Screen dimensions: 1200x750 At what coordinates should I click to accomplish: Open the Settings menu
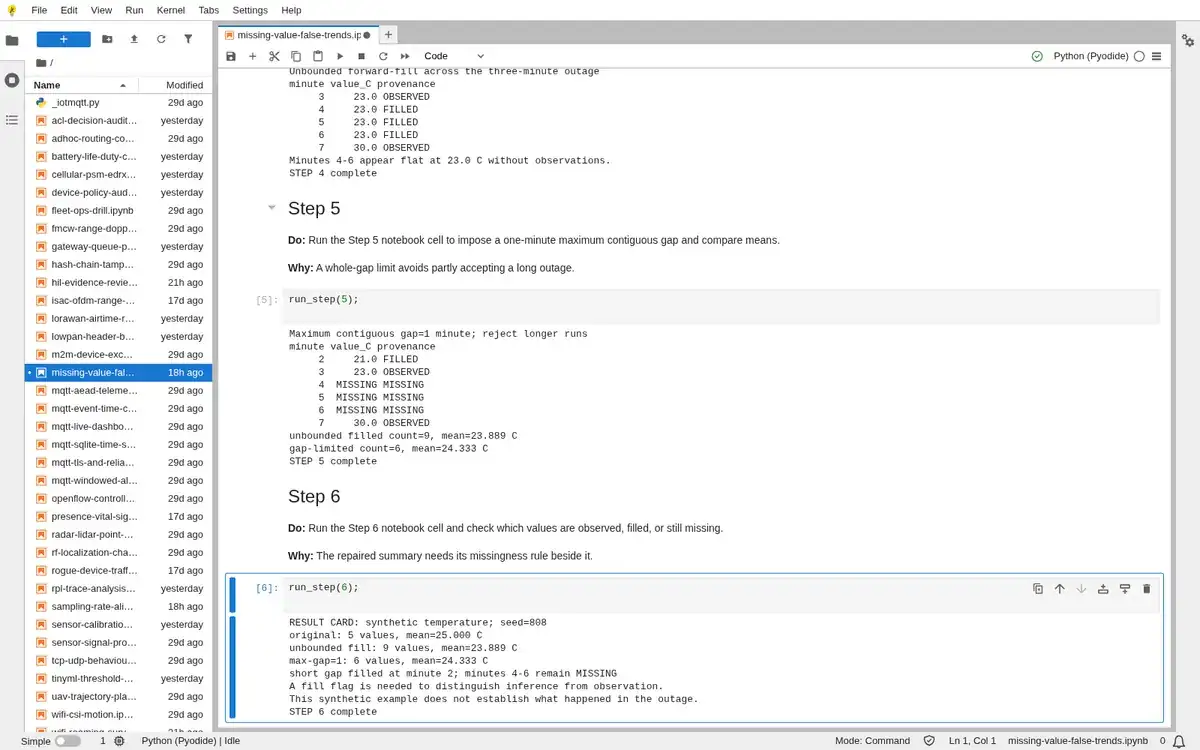250,10
